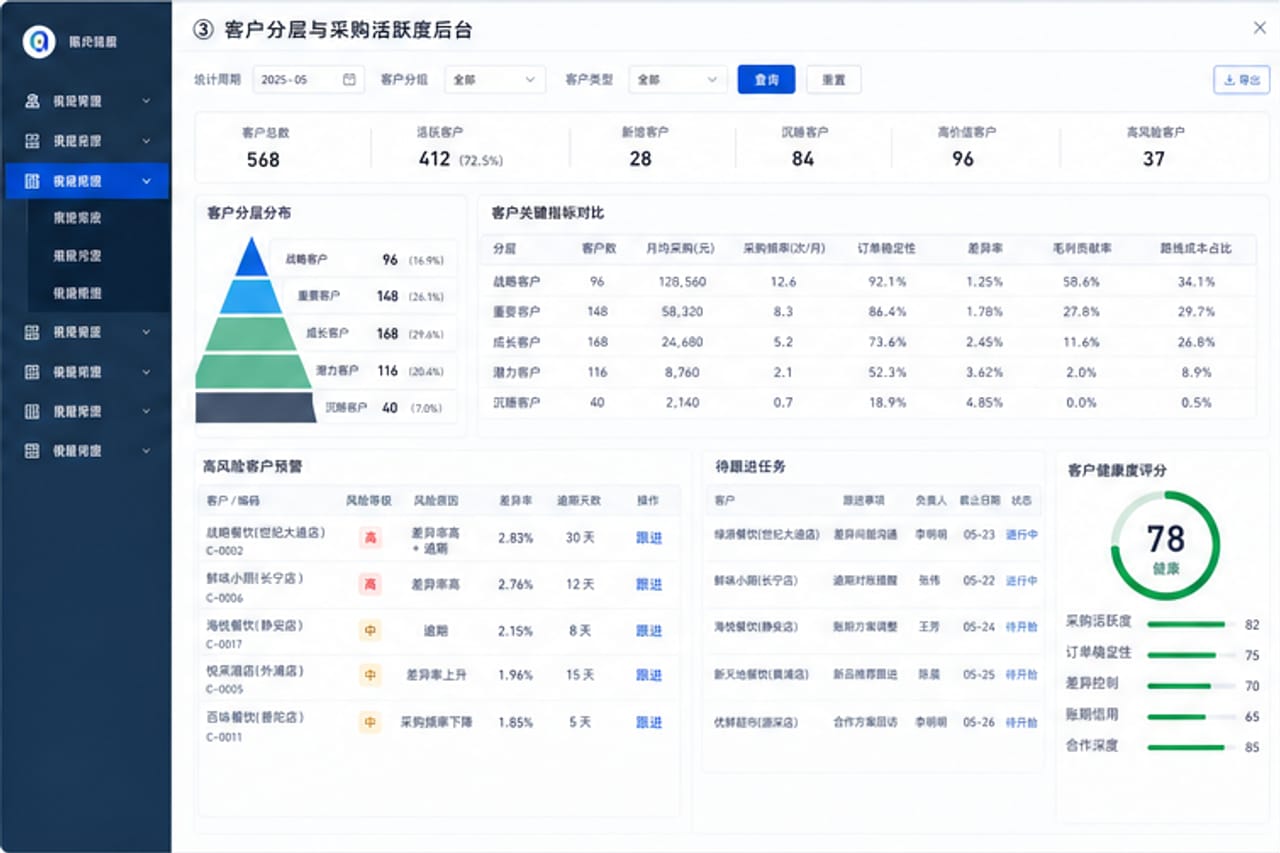Click 进行中 status for the 05-23 task

[1021, 535]
